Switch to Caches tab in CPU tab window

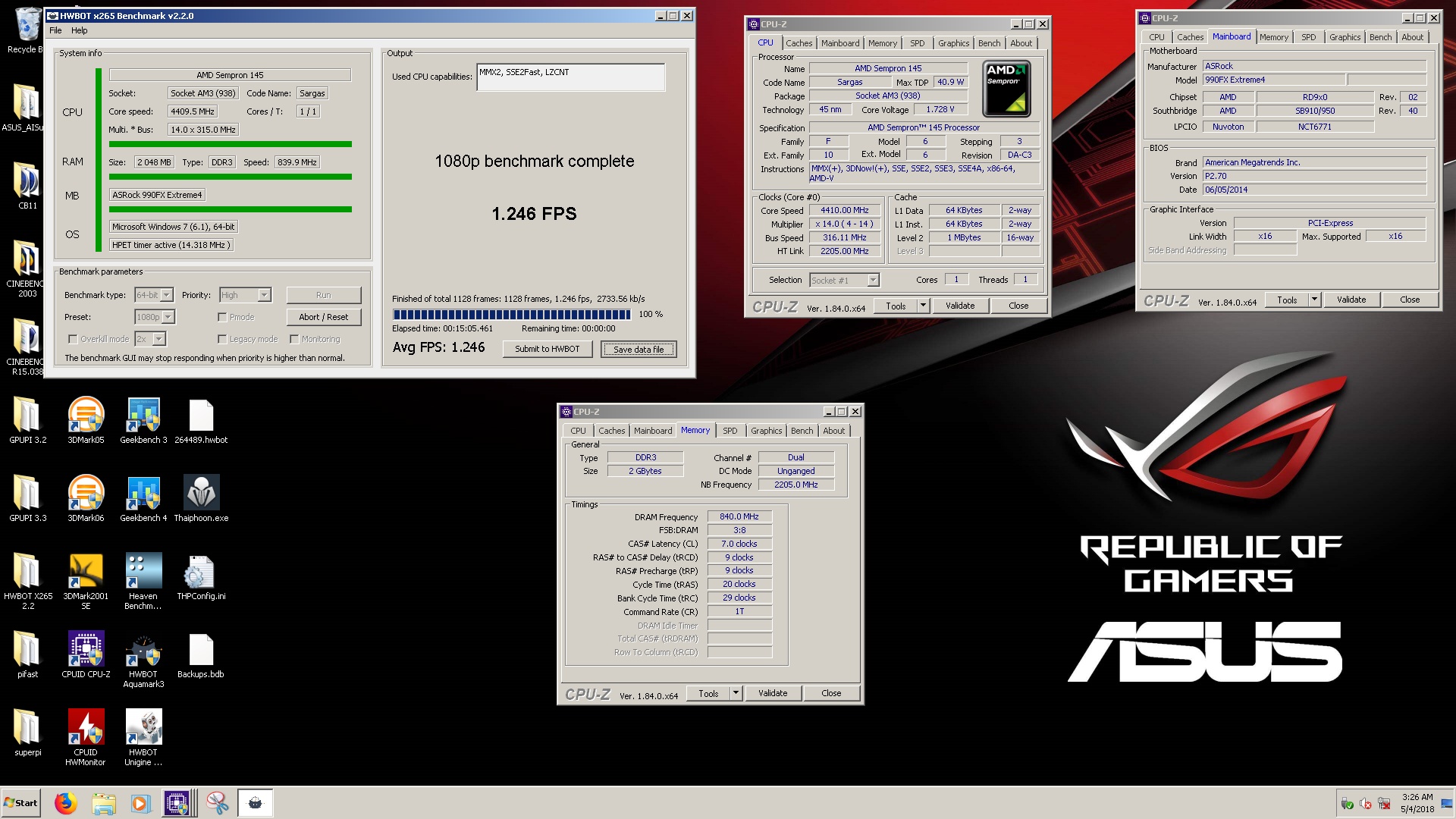point(799,43)
